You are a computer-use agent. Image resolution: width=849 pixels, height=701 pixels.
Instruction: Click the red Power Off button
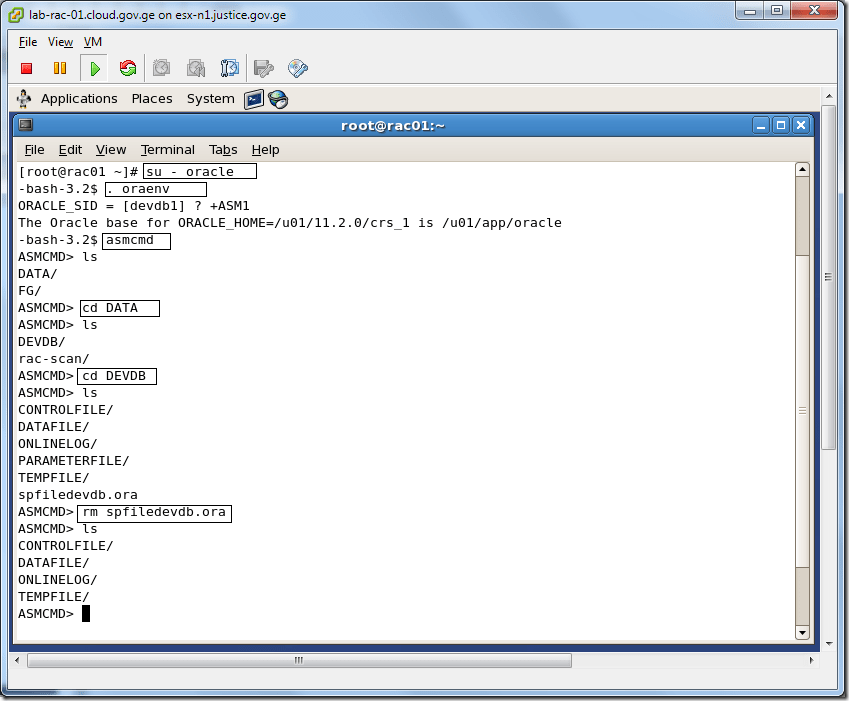tap(27, 69)
